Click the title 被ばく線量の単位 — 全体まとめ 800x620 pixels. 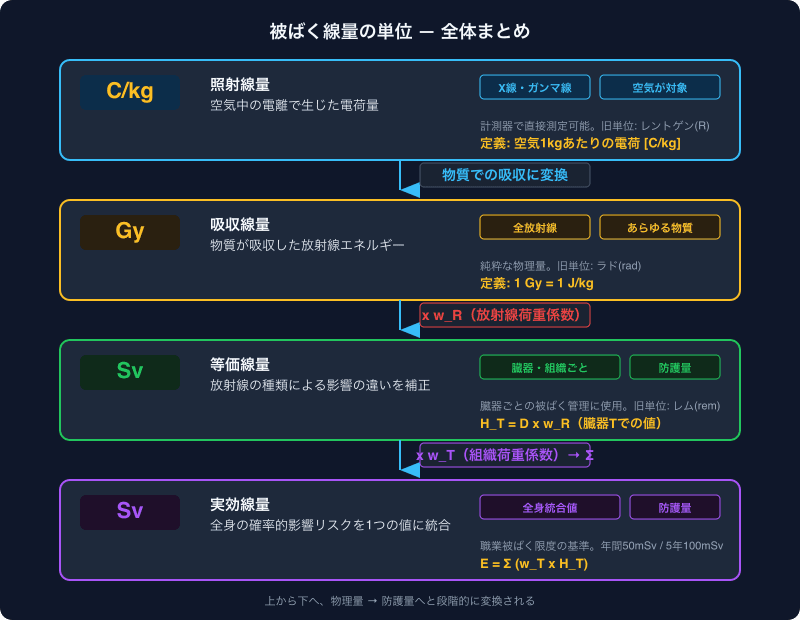click(x=400, y=32)
